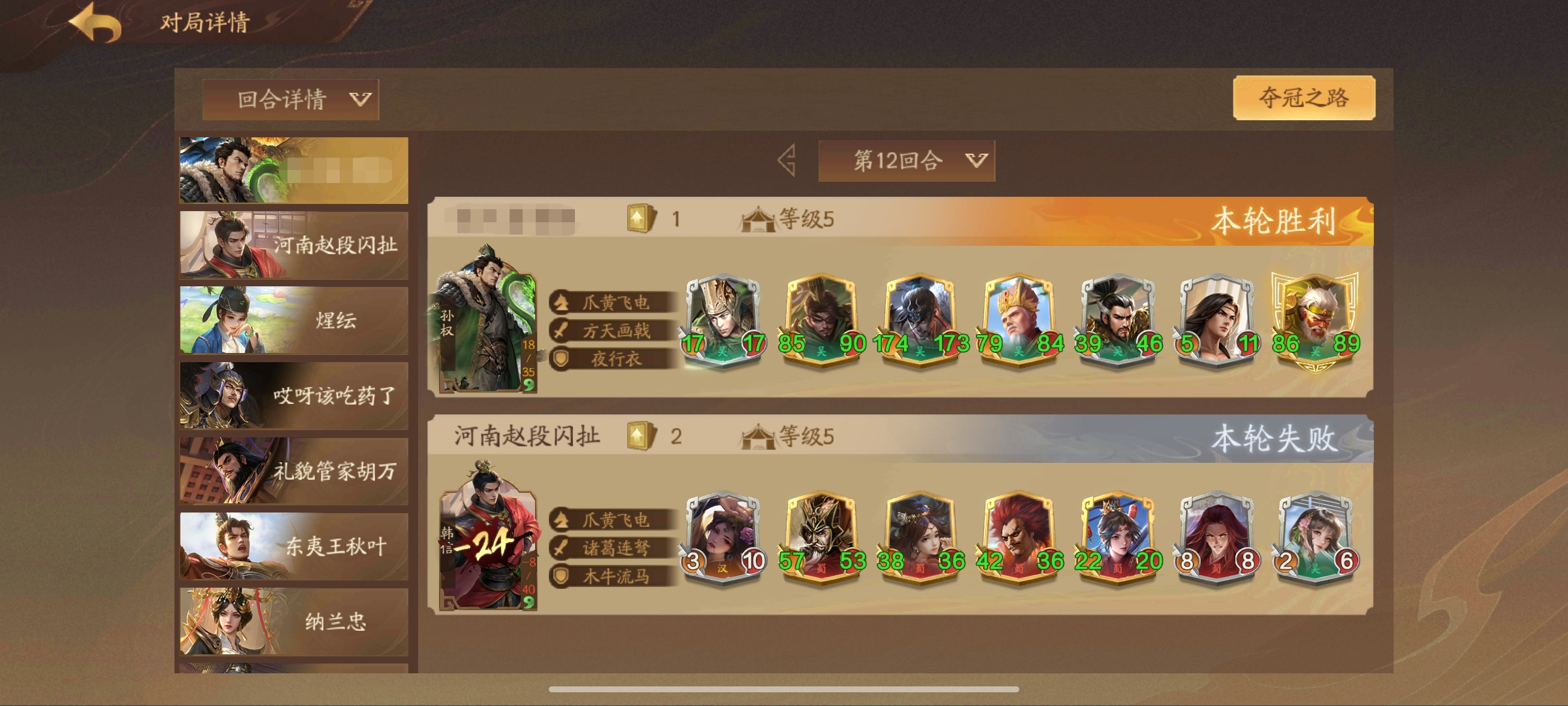This screenshot has height=706, width=1568.
Task: Tap the 57/53 horned helmet hero card
Action: point(821,539)
